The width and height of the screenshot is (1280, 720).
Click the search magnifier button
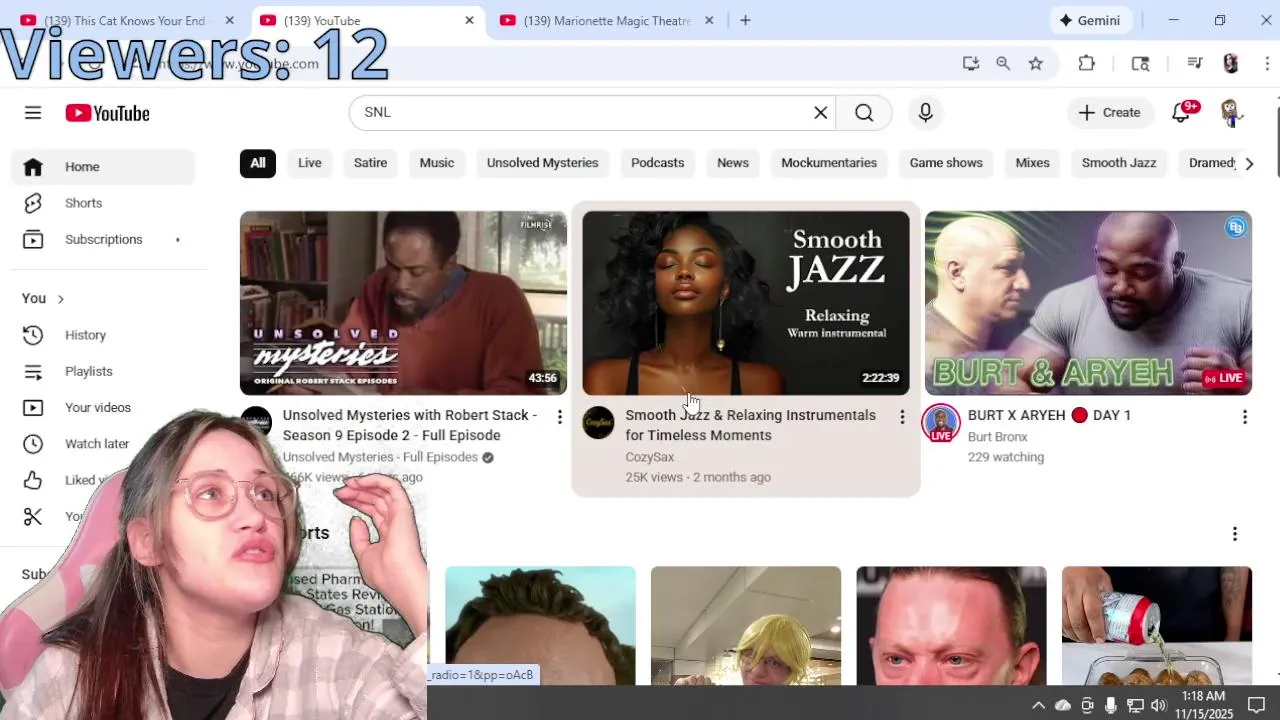pyautogui.click(x=864, y=113)
